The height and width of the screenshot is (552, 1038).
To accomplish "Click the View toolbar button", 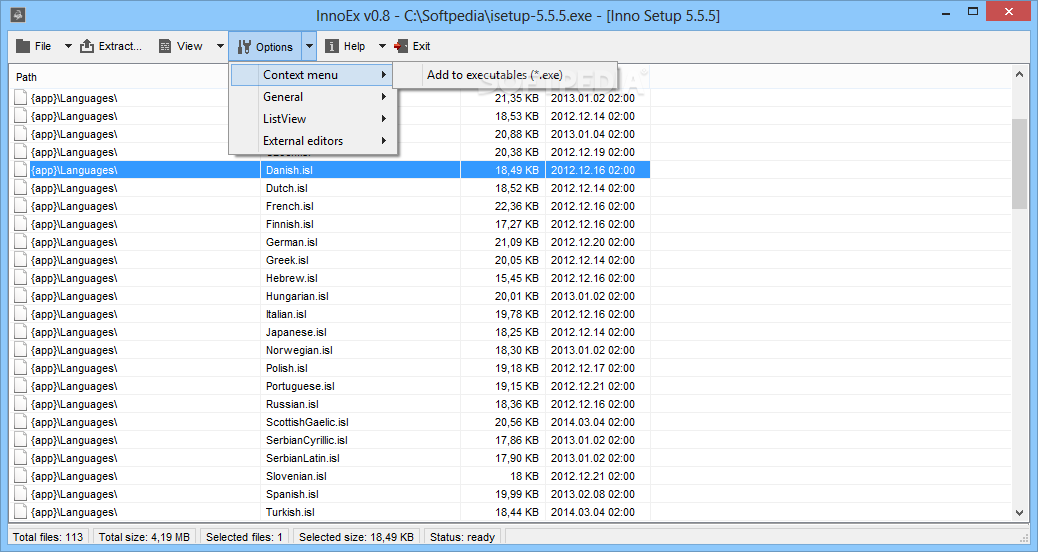I will tap(182, 46).
